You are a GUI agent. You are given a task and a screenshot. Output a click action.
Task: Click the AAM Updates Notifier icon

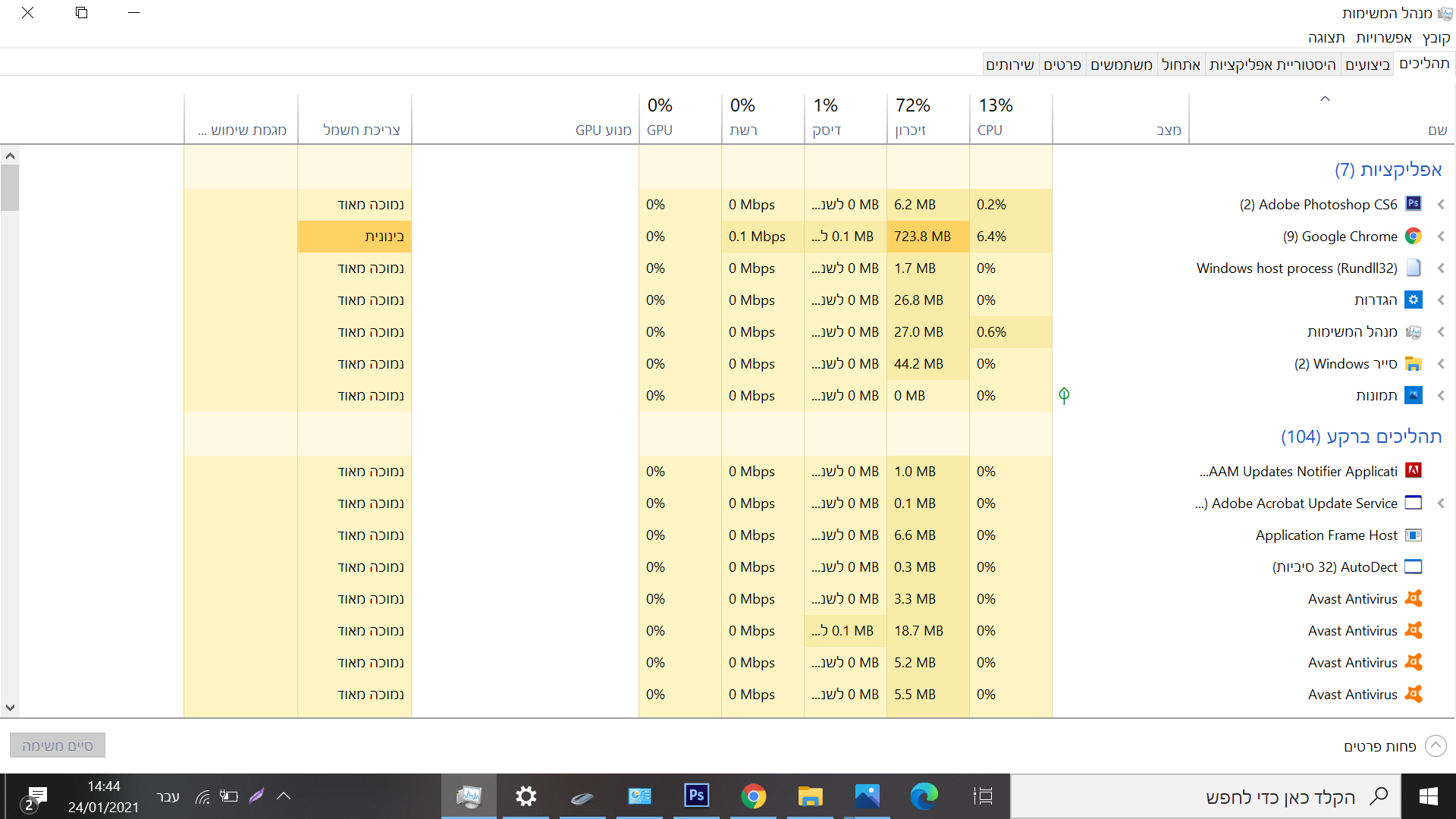tap(1414, 471)
